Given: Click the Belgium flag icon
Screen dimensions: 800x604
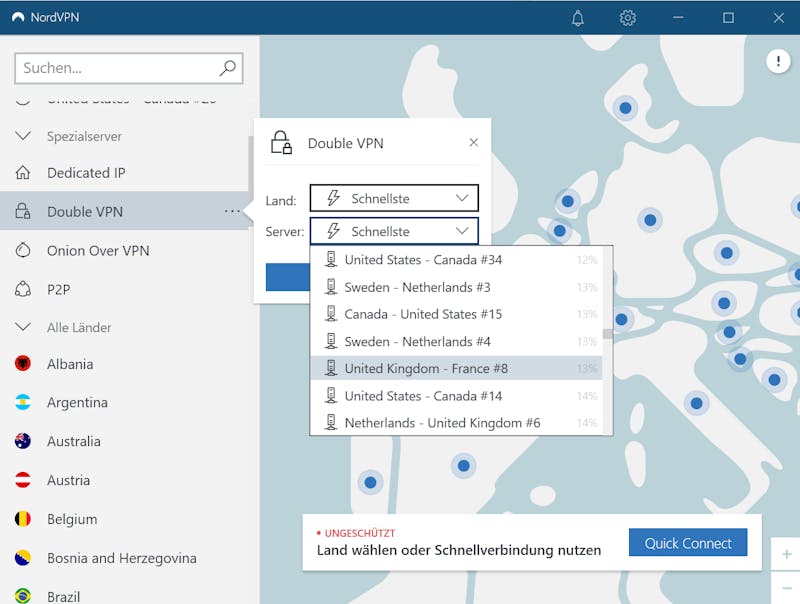Looking at the screenshot, I should [x=23, y=519].
